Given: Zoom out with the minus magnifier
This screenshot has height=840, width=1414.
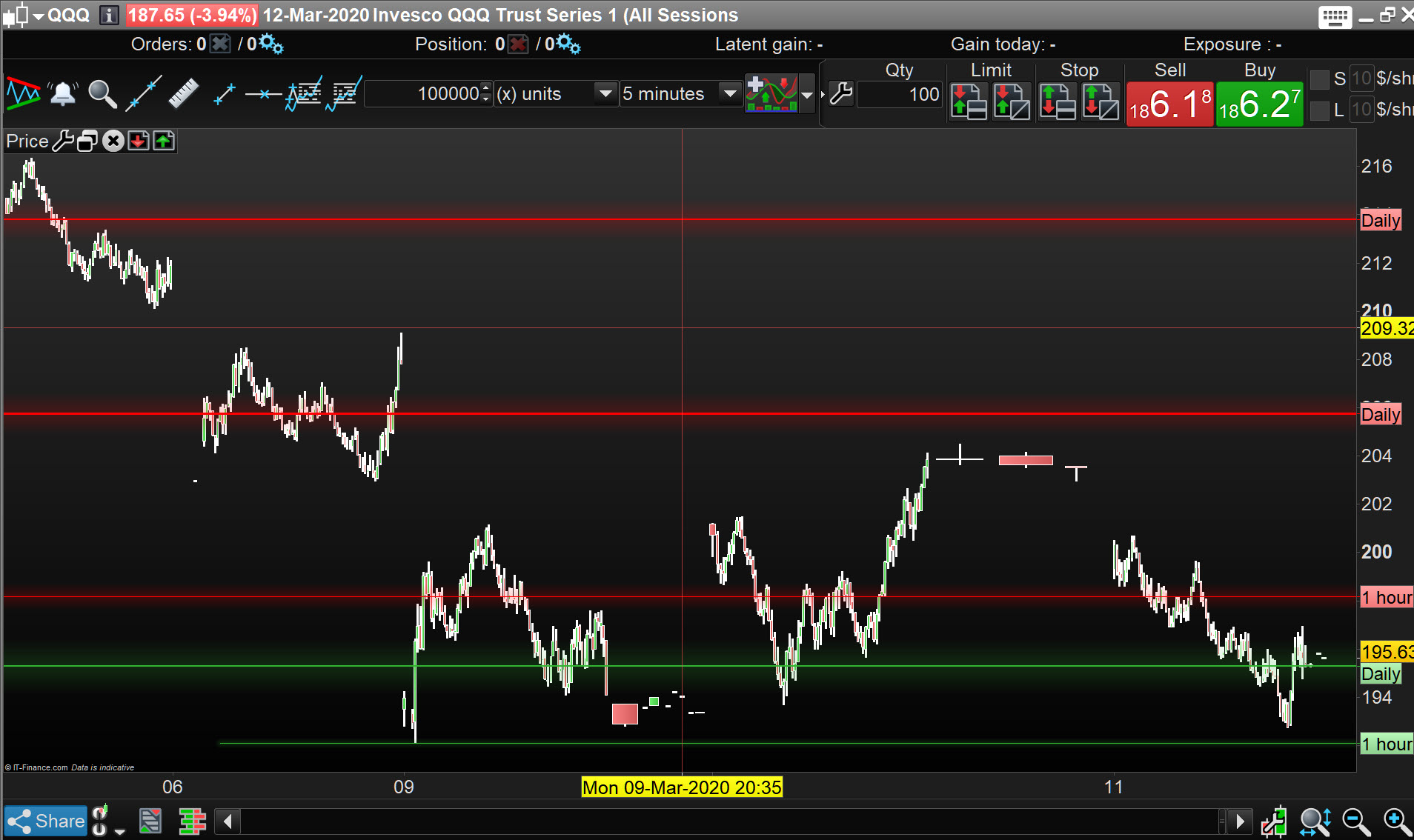Looking at the screenshot, I should click(1356, 821).
